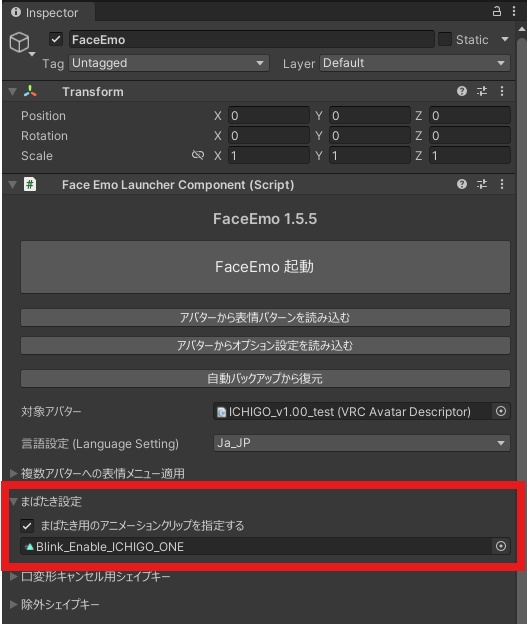Click the GameObject cube icon
The height and width of the screenshot is (624, 527).
pyautogui.click(x=20, y=42)
